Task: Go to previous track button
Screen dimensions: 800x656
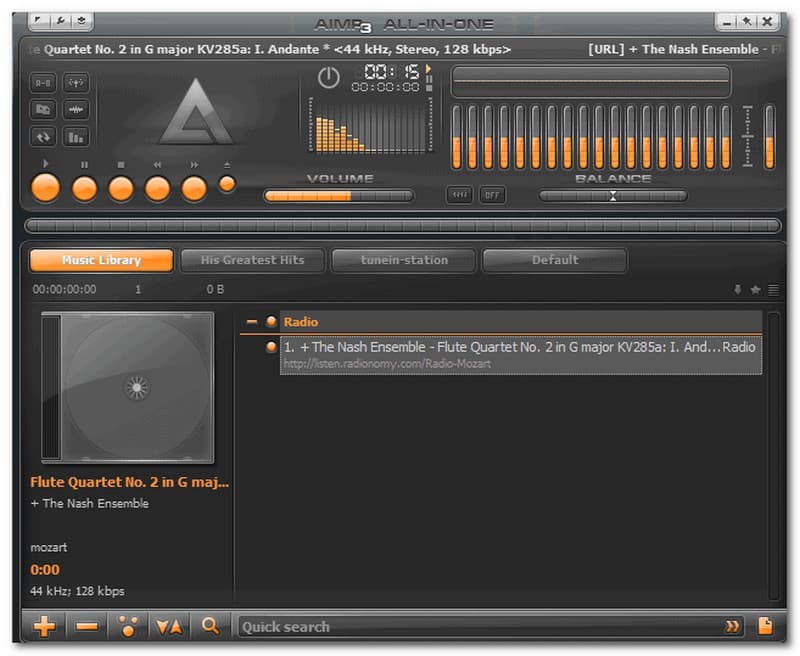Action: 158,189
